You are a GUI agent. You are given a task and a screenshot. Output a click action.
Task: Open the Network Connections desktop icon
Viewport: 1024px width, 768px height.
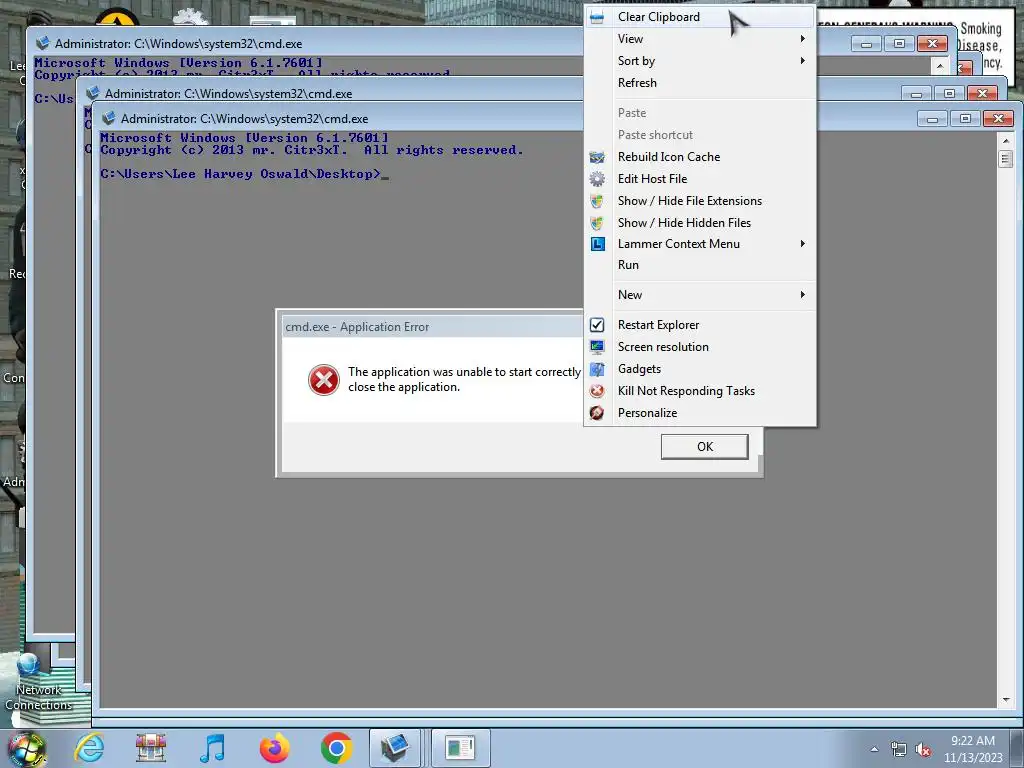point(38,682)
